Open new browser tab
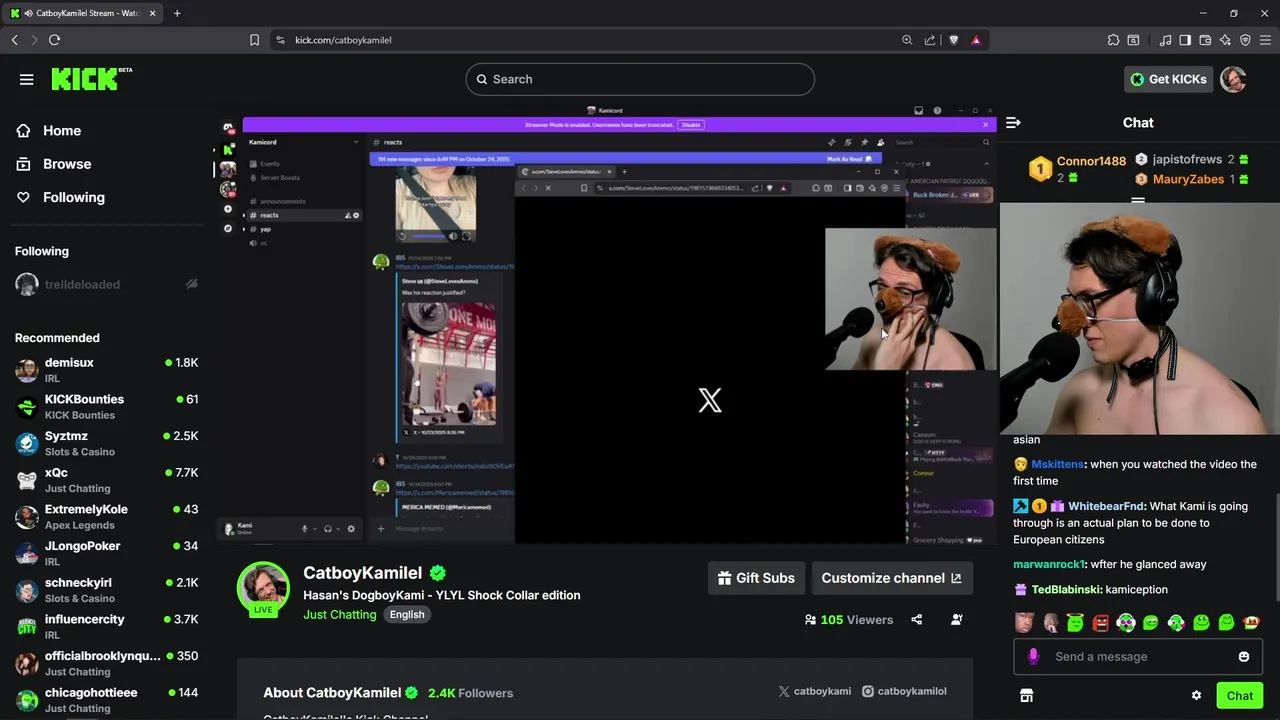This screenshot has height=720, width=1280. (177, 13)
